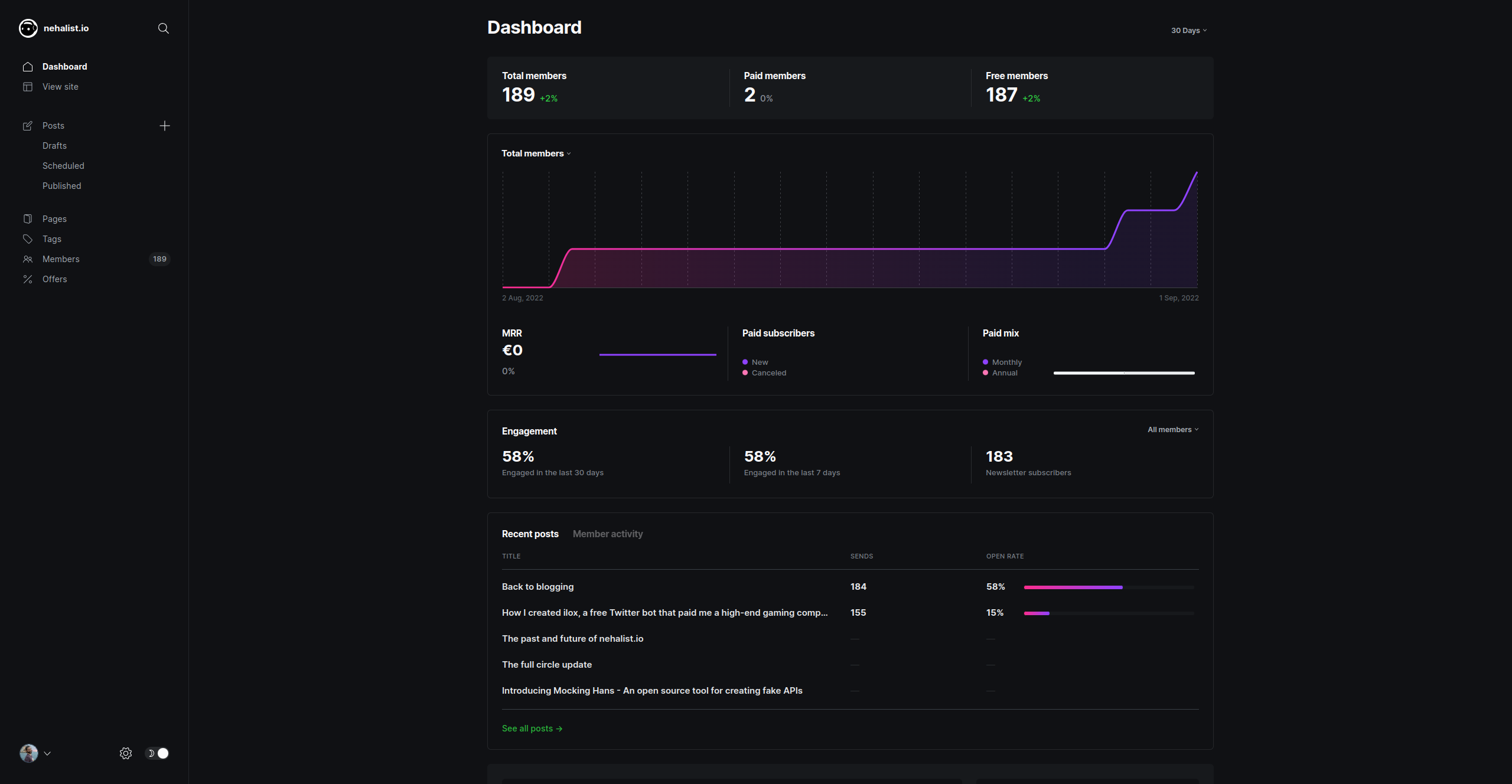Open the Back to blogging post
The width and height of the screenshot is (1512, 784).
(x=538, y=587)
